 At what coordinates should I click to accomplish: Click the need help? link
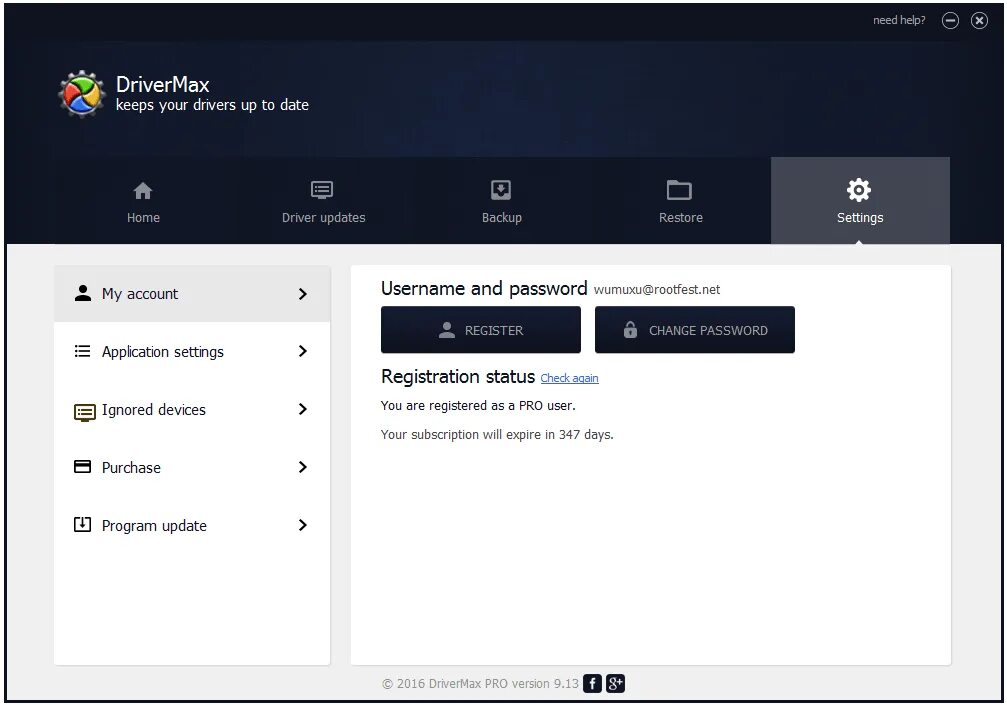(899, 20)
